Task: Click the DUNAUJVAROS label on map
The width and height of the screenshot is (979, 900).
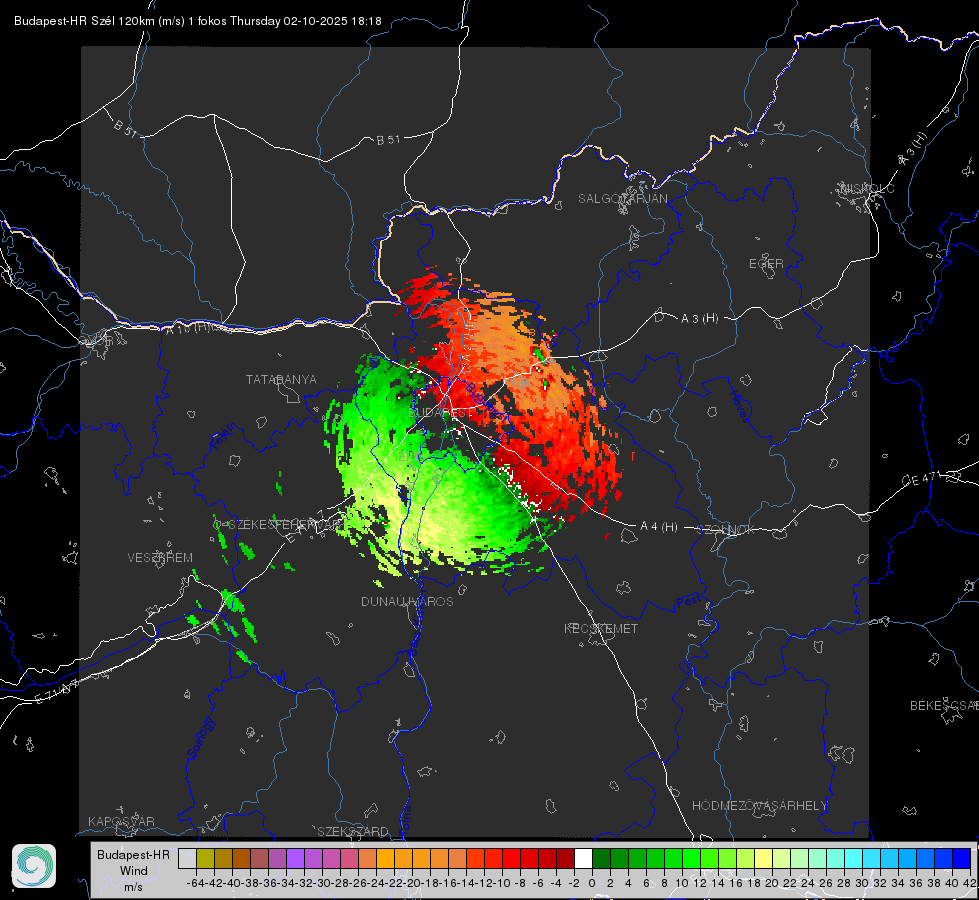Action: point(407,601)
